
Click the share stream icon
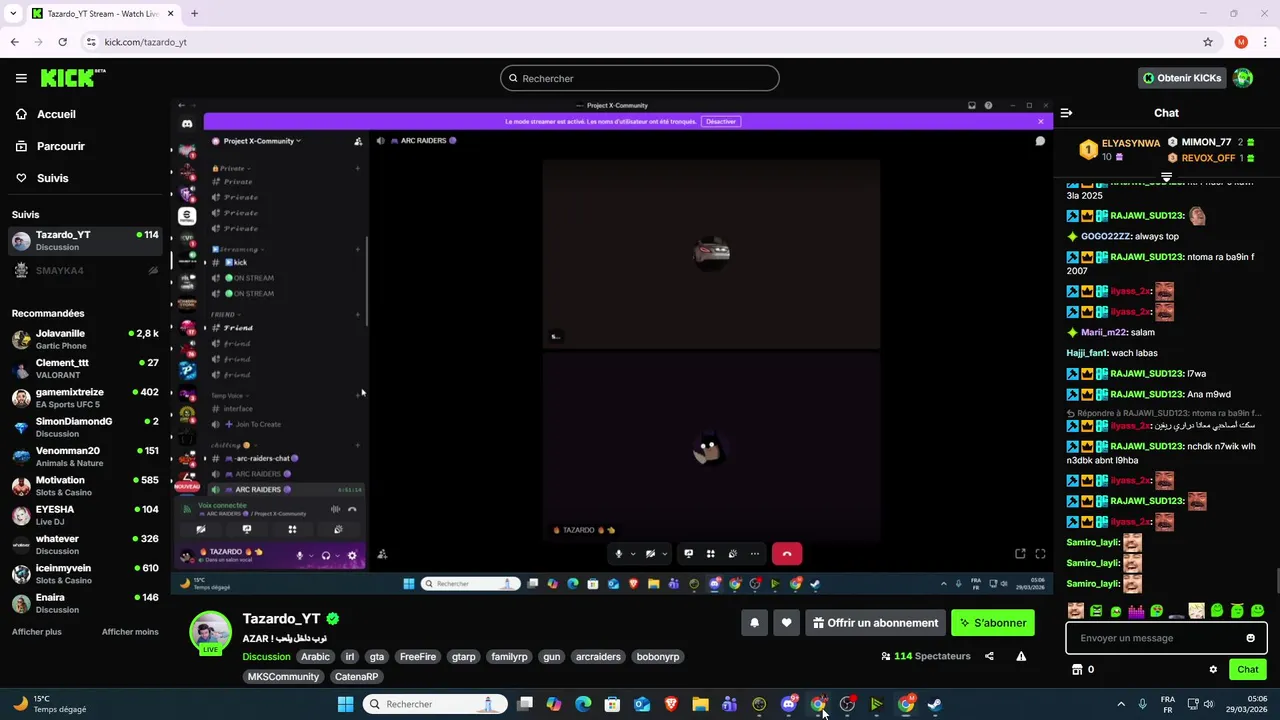pos(989,656)
